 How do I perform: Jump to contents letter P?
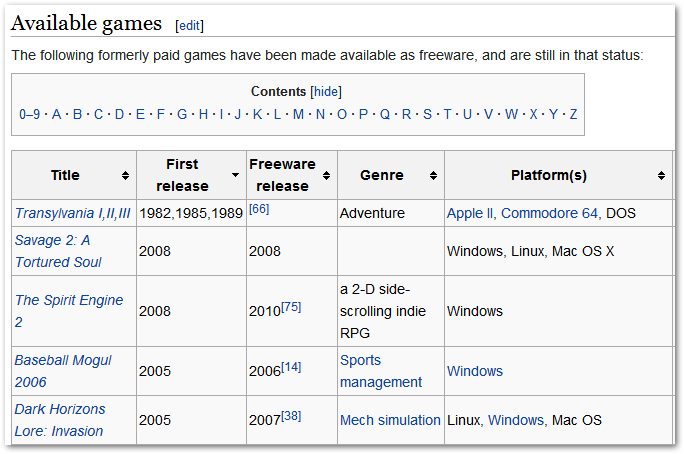[363, 114]
